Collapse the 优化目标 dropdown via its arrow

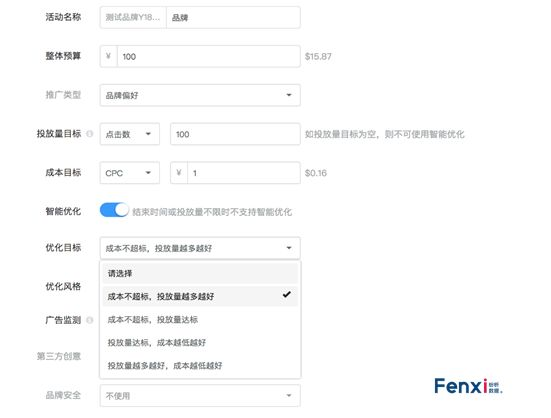pos(289,248)
